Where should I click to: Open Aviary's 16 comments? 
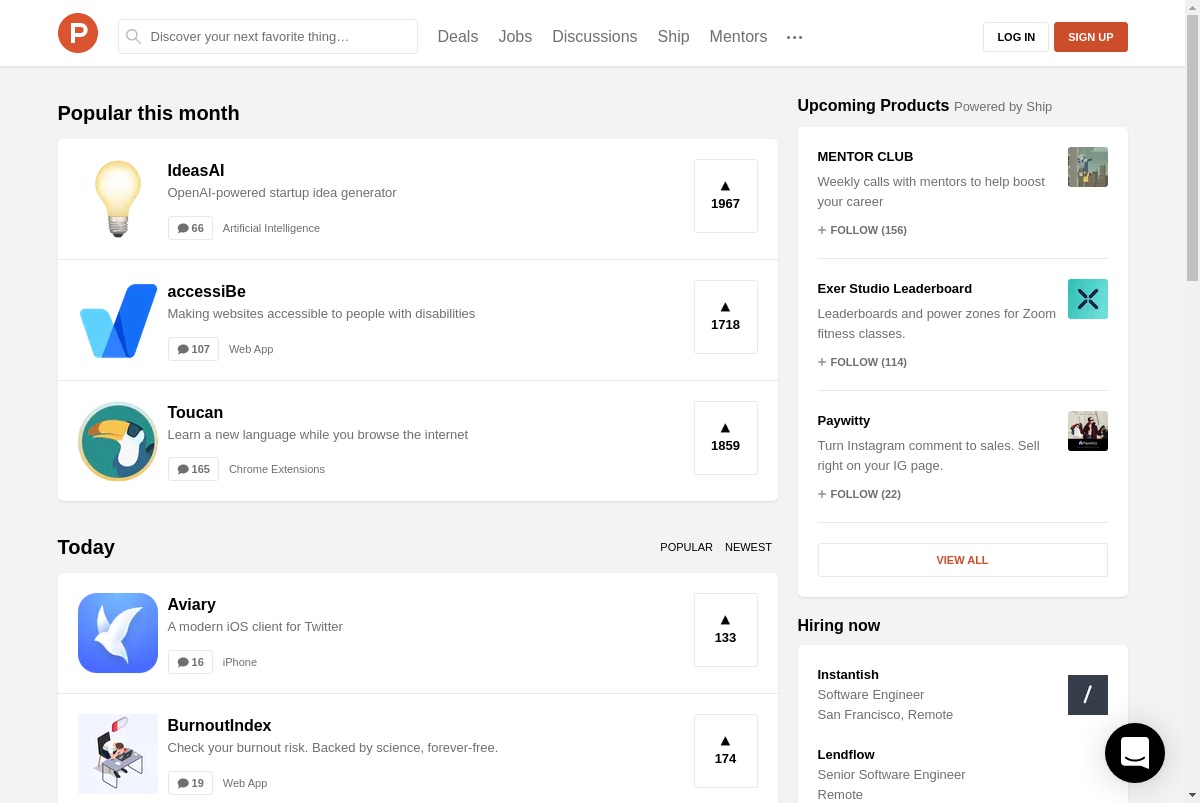(x=190, y=662)
